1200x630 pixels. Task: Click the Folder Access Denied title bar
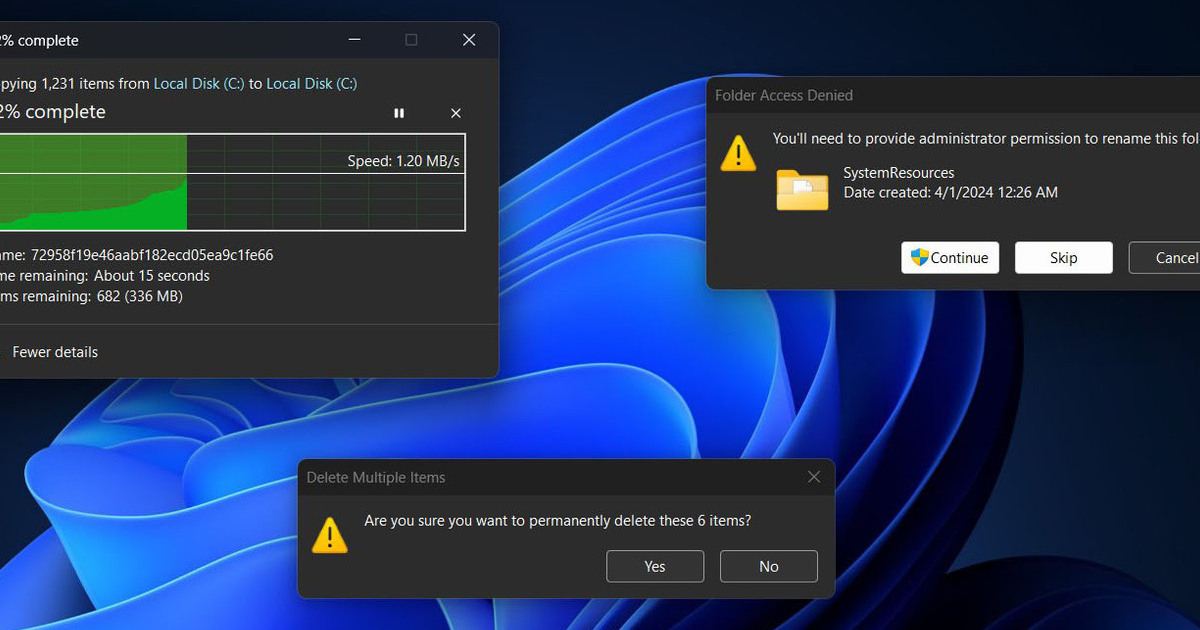[900, 96]
